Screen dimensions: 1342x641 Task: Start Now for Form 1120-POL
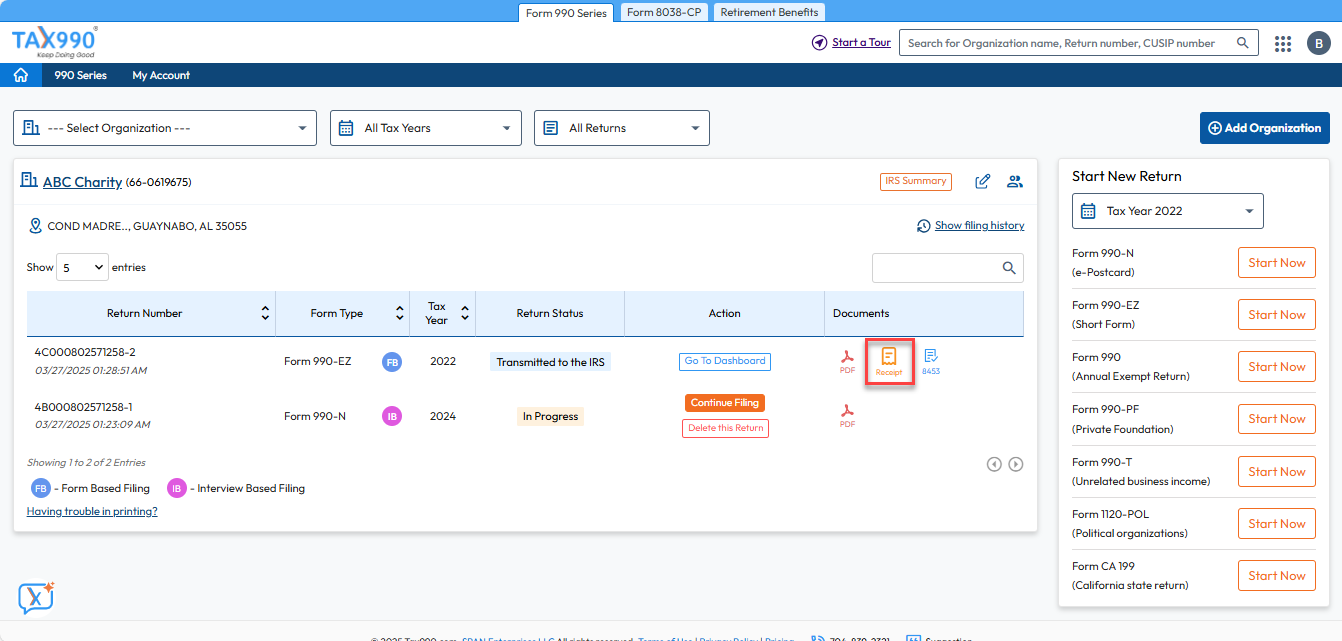point(1277,524)
